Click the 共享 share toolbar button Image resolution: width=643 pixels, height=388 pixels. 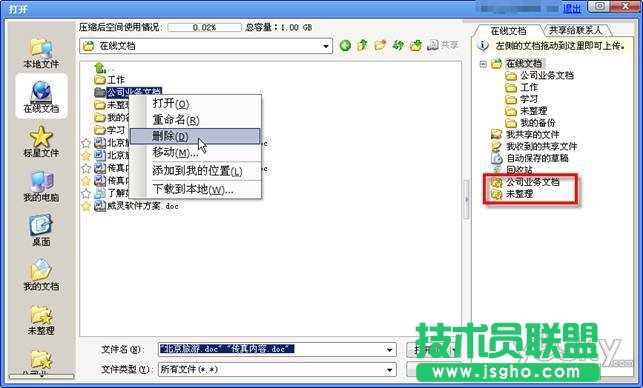[x=443, y=46]
